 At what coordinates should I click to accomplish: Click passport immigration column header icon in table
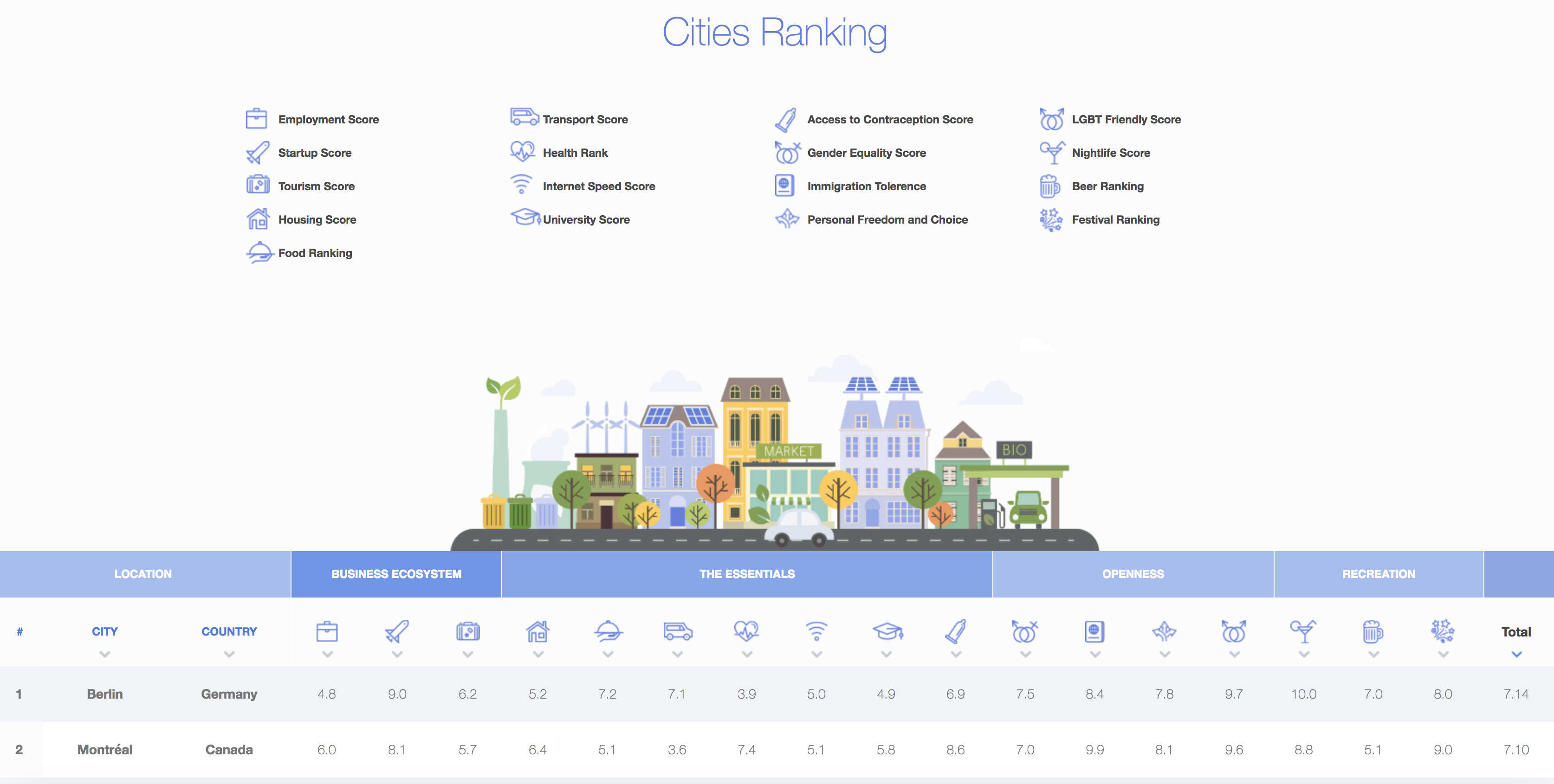[x=1094, y=631]
